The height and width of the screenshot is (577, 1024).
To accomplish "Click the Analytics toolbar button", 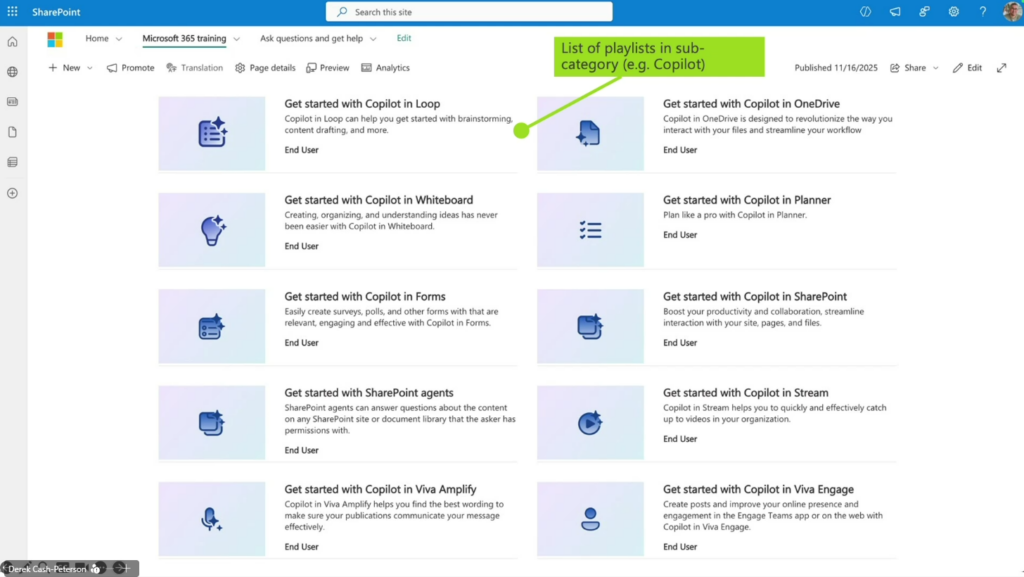I will click(385, 68).
